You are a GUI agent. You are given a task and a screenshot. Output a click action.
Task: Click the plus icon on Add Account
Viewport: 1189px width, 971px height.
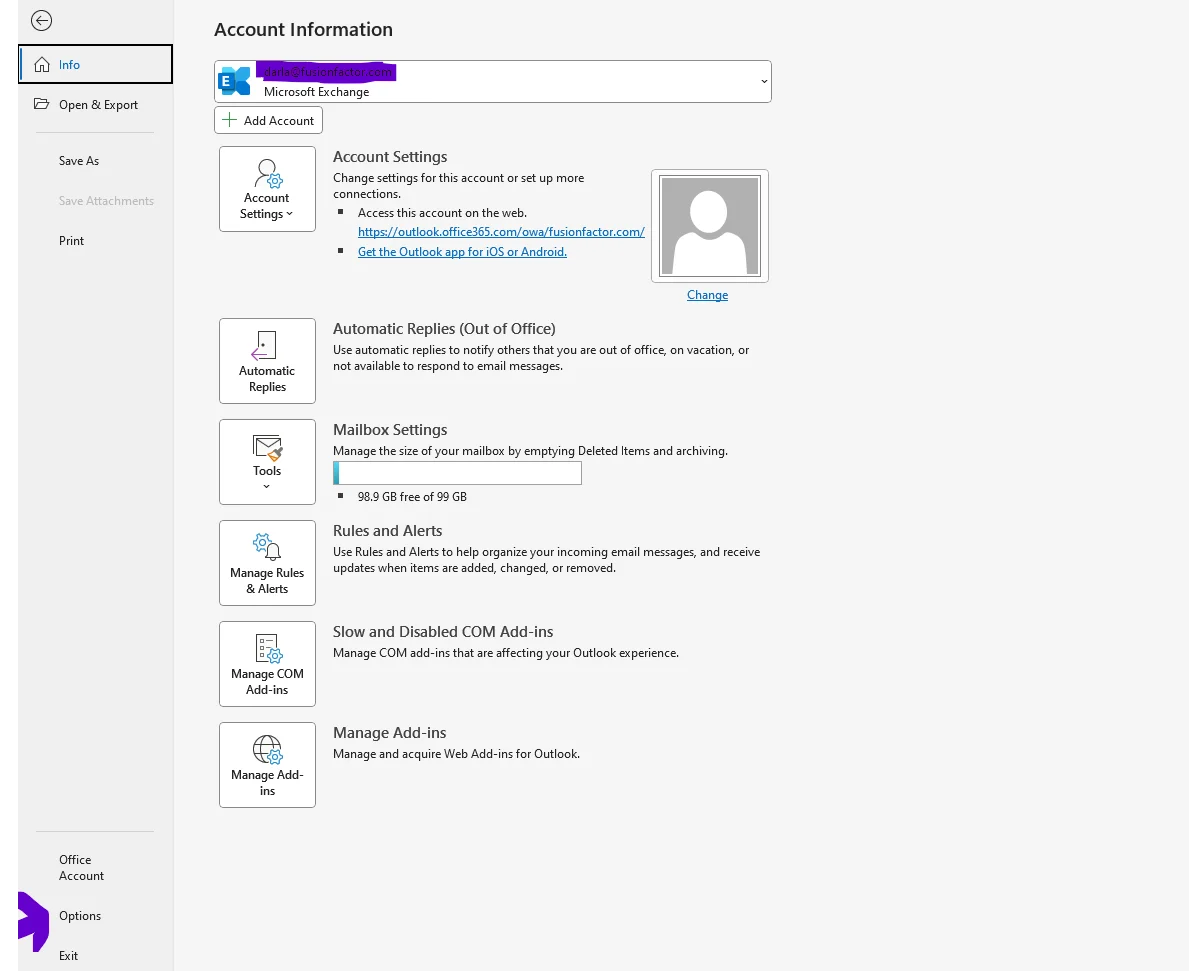tap(229, 120)
